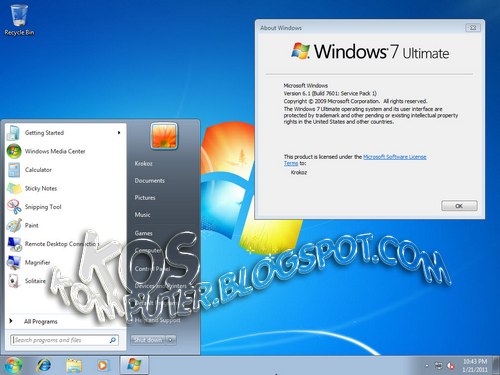The height and width of the screenshot is (375, 500).
Task: Open Pictures from Start menu
Action: point(145,198)
